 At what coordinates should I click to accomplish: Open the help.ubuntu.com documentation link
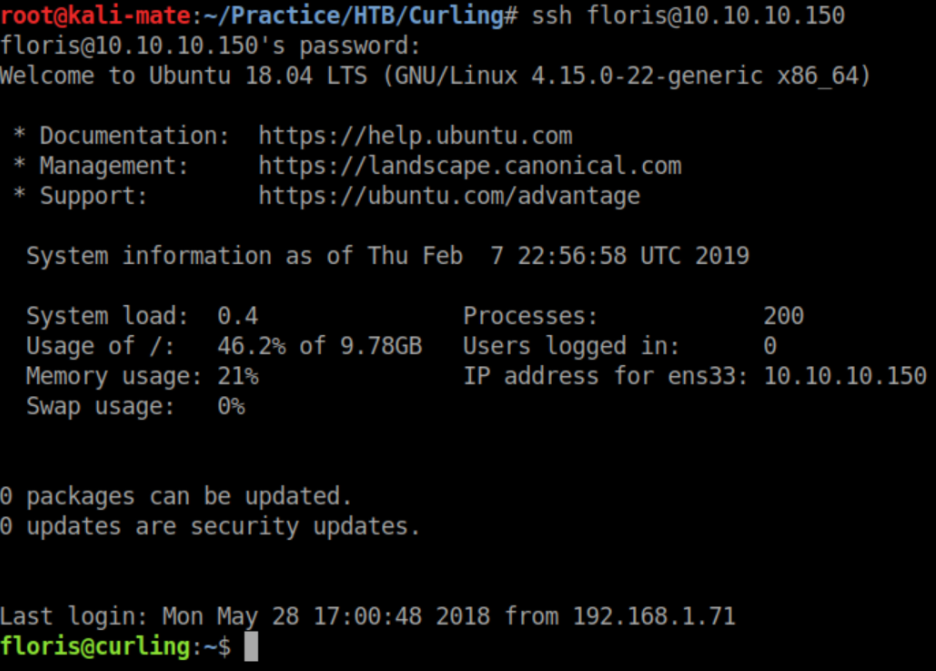tap(415, 136)
